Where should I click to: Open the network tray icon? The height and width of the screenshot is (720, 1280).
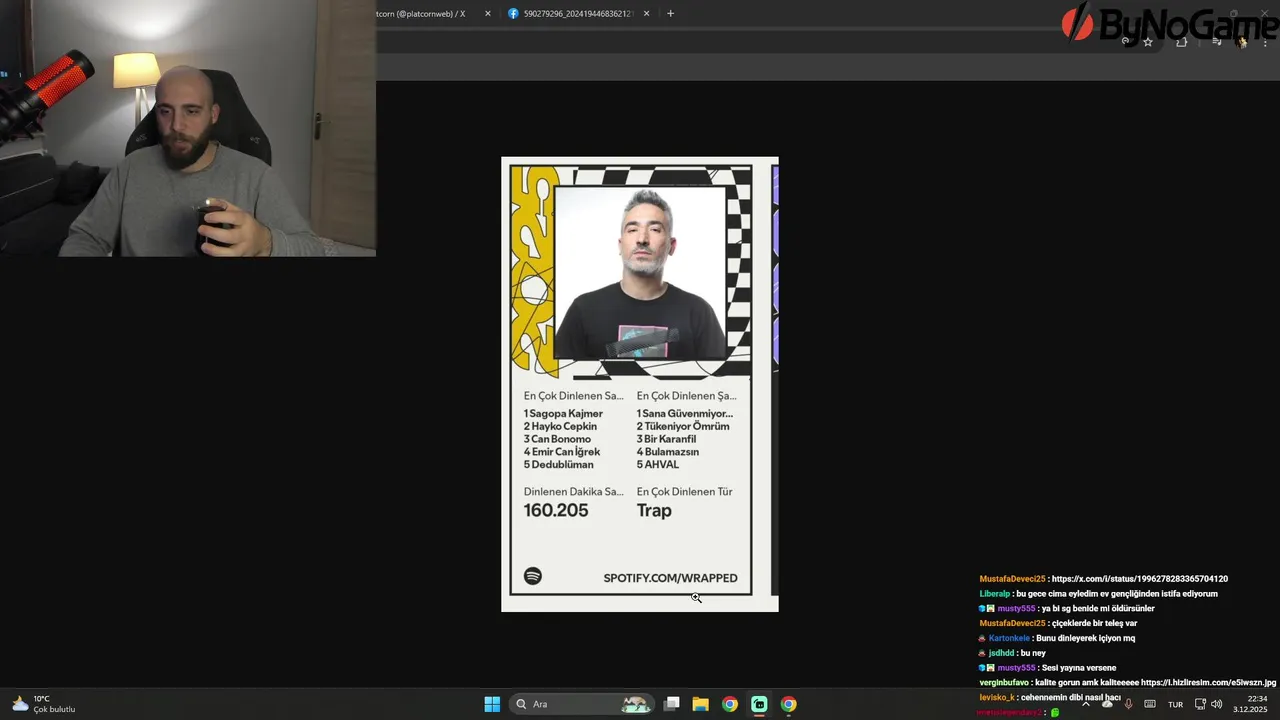click(1200, 704)
